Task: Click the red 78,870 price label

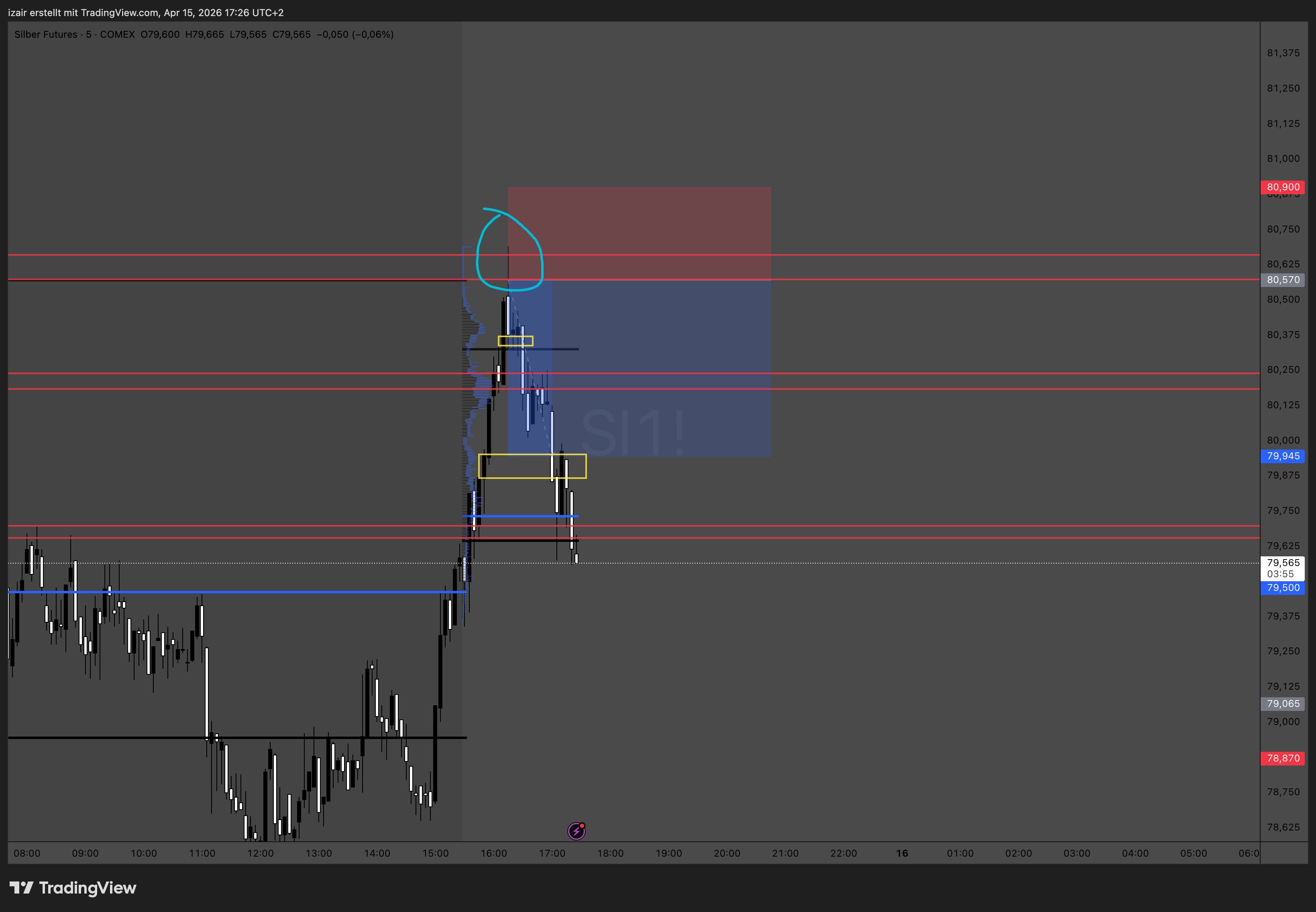Action: (1282, 758)
